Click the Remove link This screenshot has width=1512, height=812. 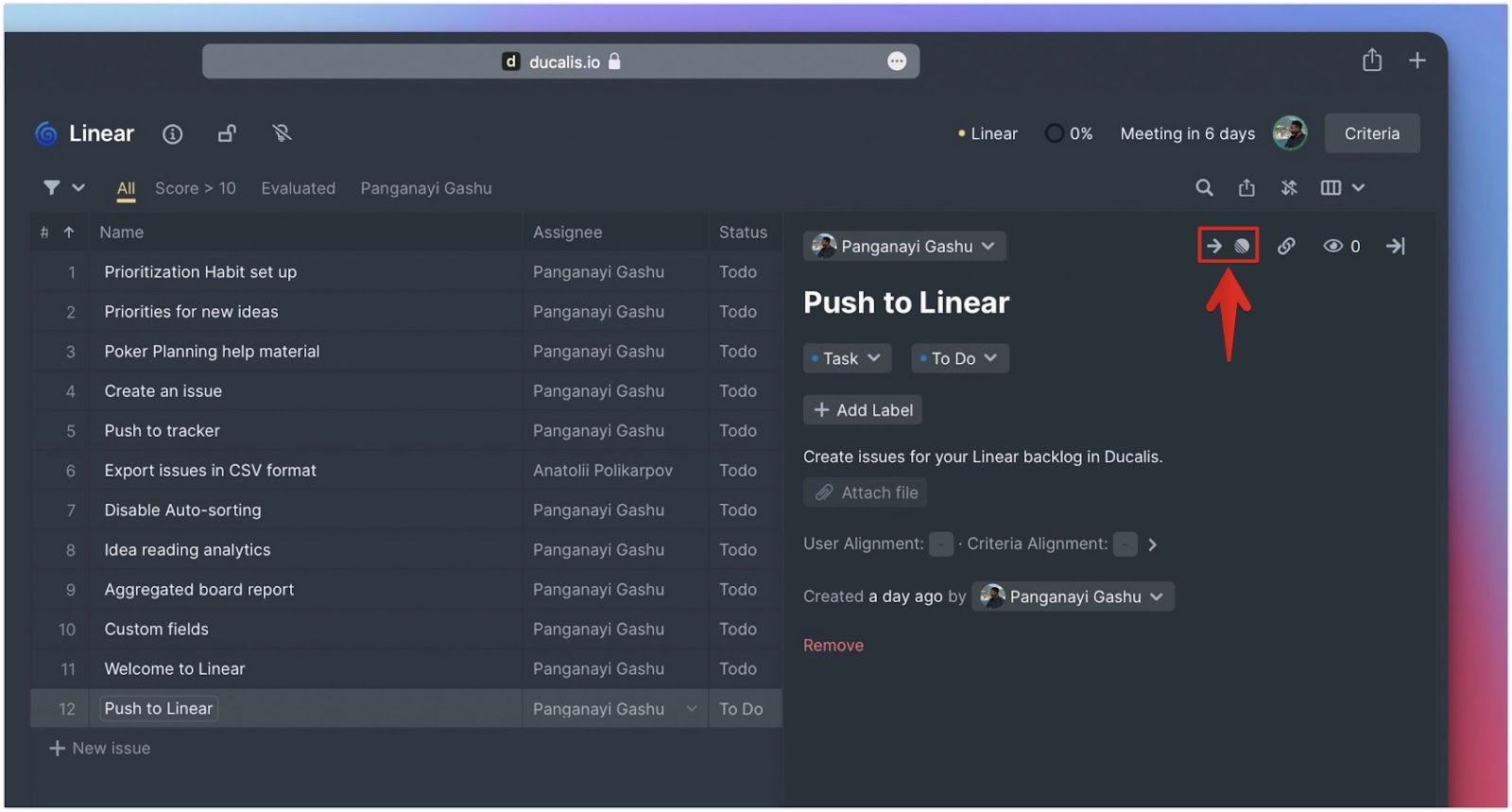(x=833, y=646)
